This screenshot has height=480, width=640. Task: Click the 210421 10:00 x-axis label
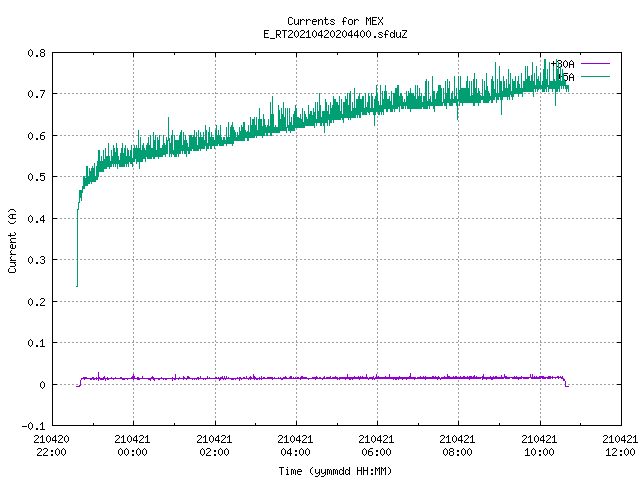tap(539, 446)
